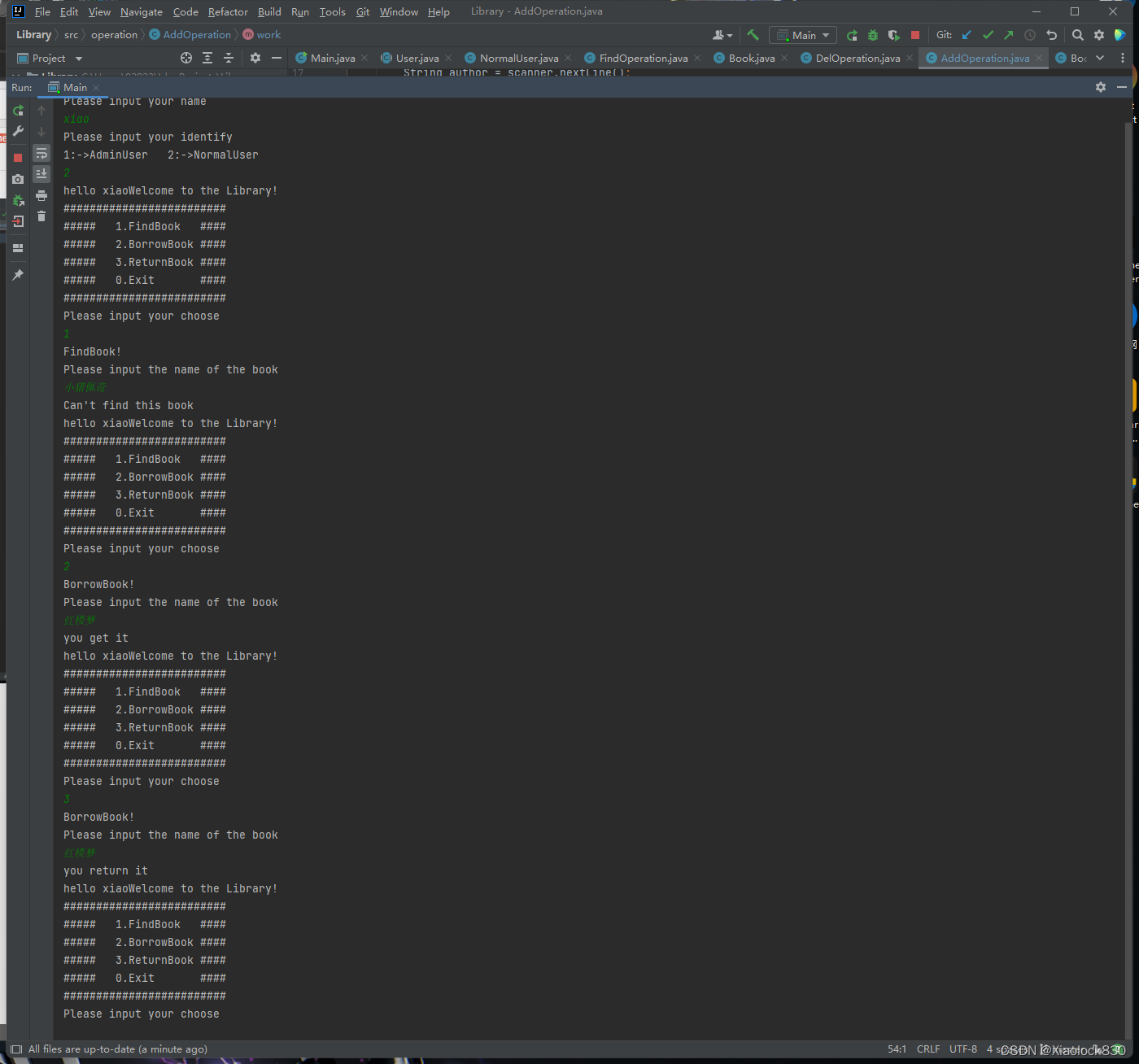Screen dimensions: 1139x1064
Task: Jump up the stack trace arrow
Action: (41, 110)
